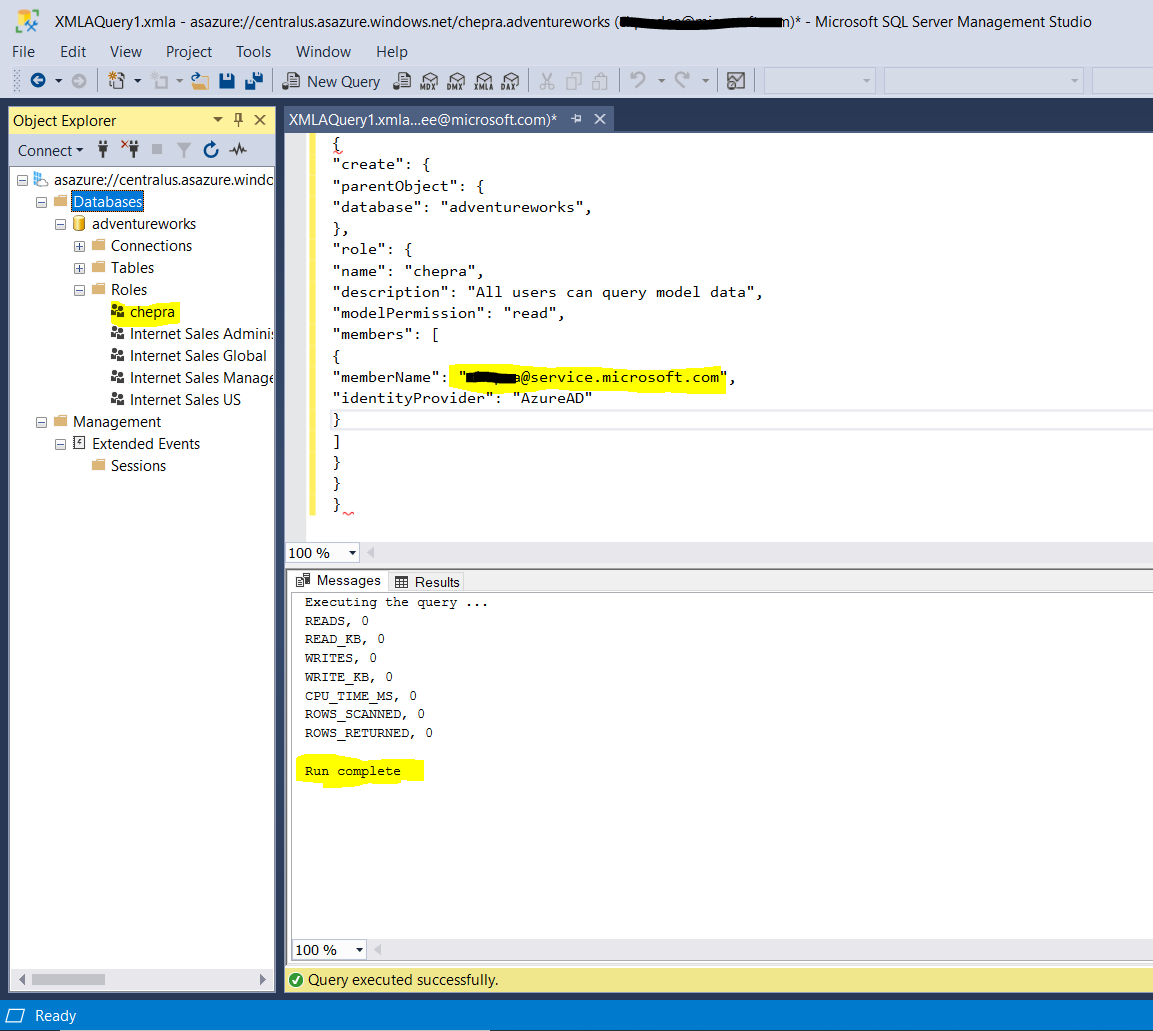Click the memberName line in the editor
This screenshot has height=1031, width=1153.
click(533, 377)
